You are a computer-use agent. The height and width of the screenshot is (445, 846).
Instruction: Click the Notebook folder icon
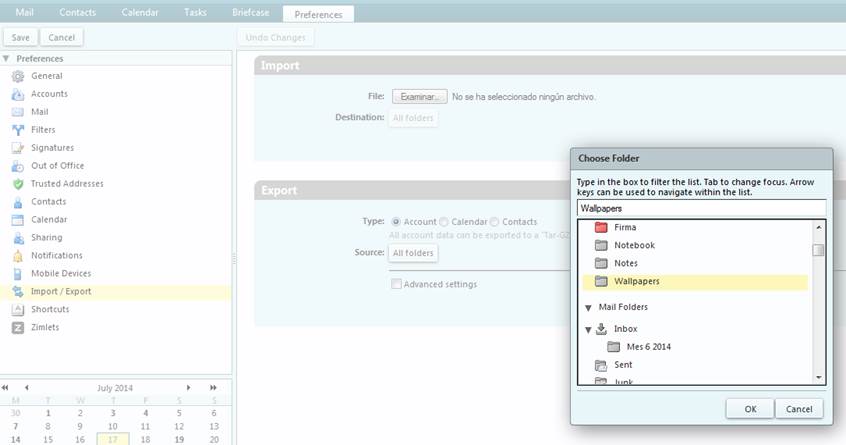click(x=601, y=245)
